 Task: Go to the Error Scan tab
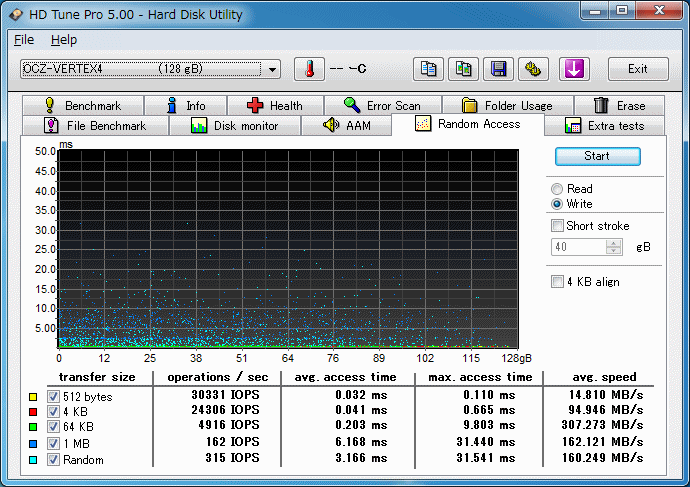[383, 106]
